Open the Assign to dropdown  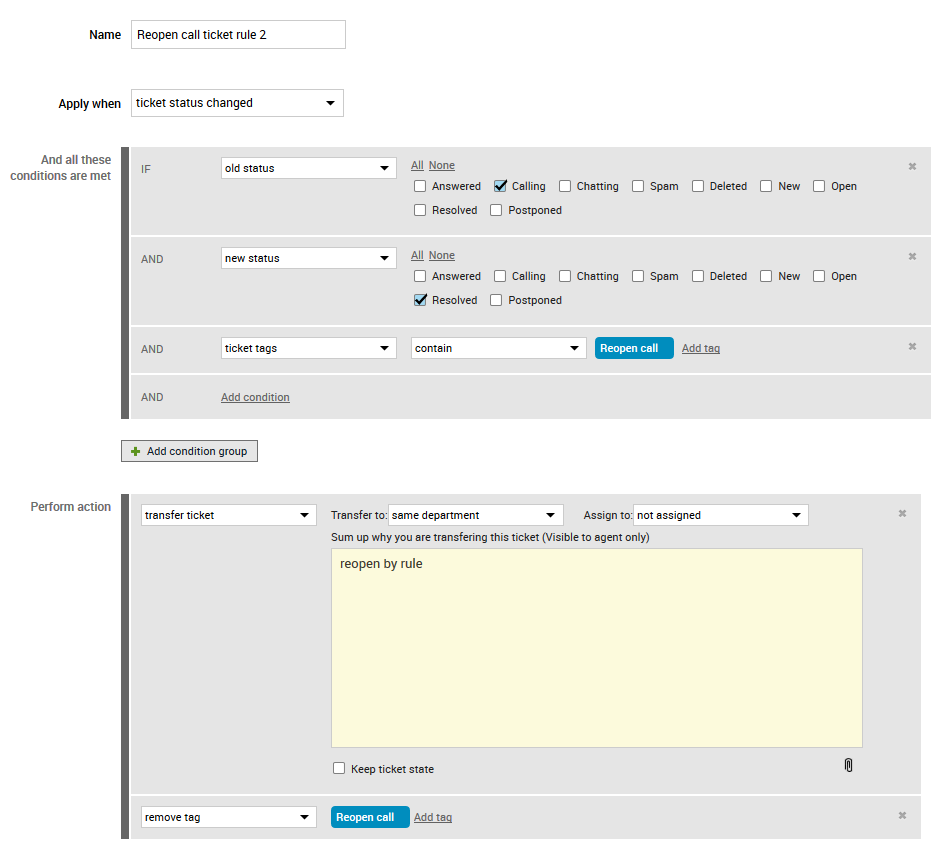(720, 515)
